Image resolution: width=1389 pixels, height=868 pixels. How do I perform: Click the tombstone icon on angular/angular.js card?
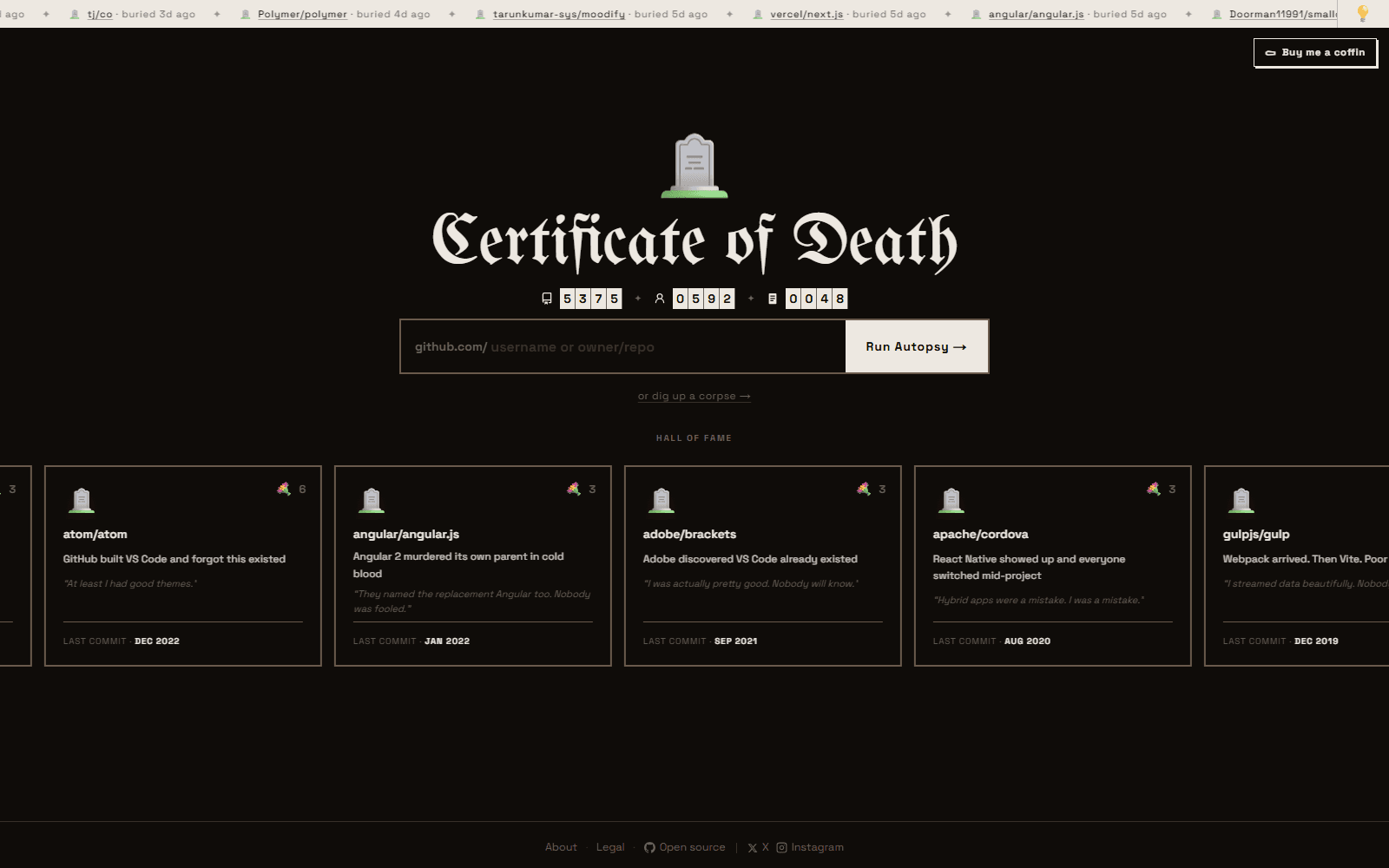[372, 500]
